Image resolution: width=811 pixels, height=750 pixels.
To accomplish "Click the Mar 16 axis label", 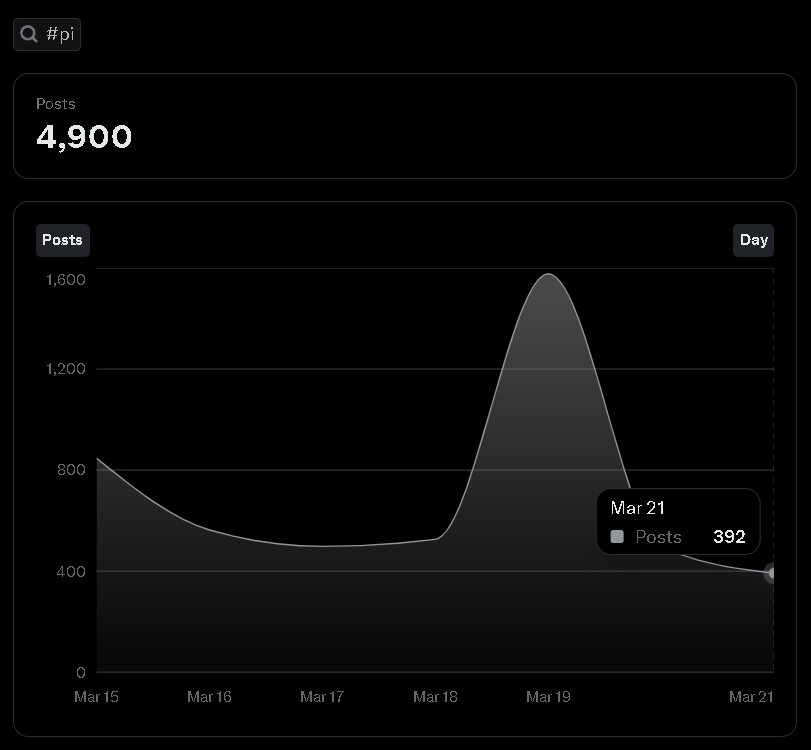I will click(x=209, y=697).
